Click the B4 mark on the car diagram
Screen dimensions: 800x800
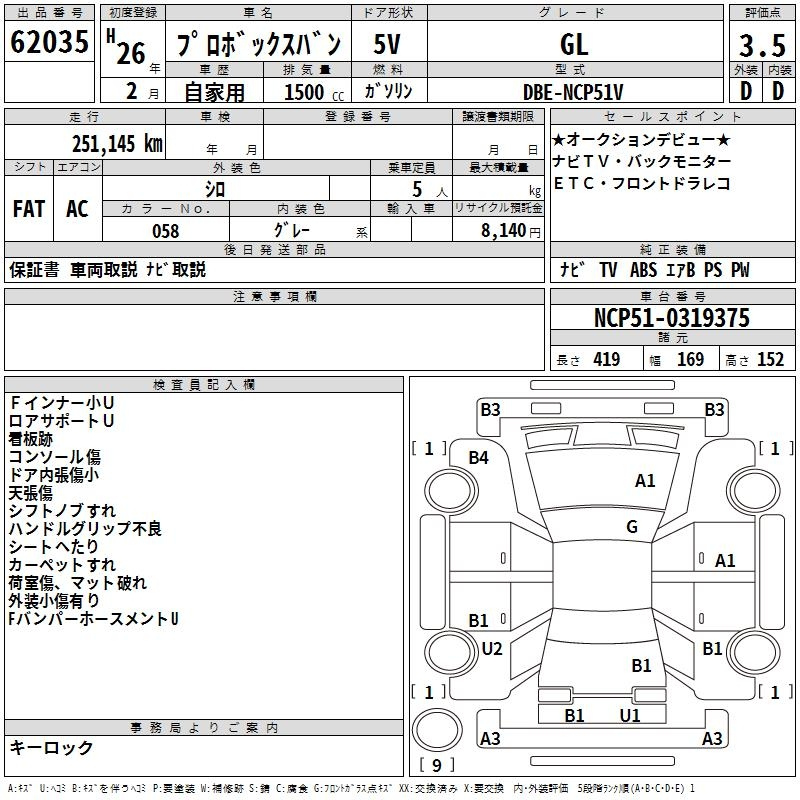tap(479, 458)
